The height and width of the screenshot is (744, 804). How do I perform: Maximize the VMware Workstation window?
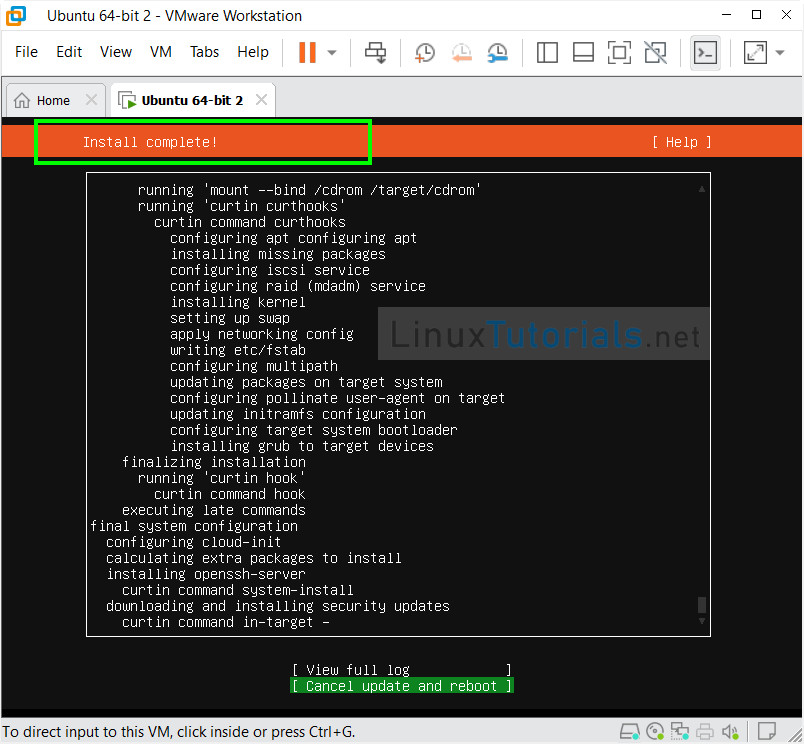coord(756,15)
